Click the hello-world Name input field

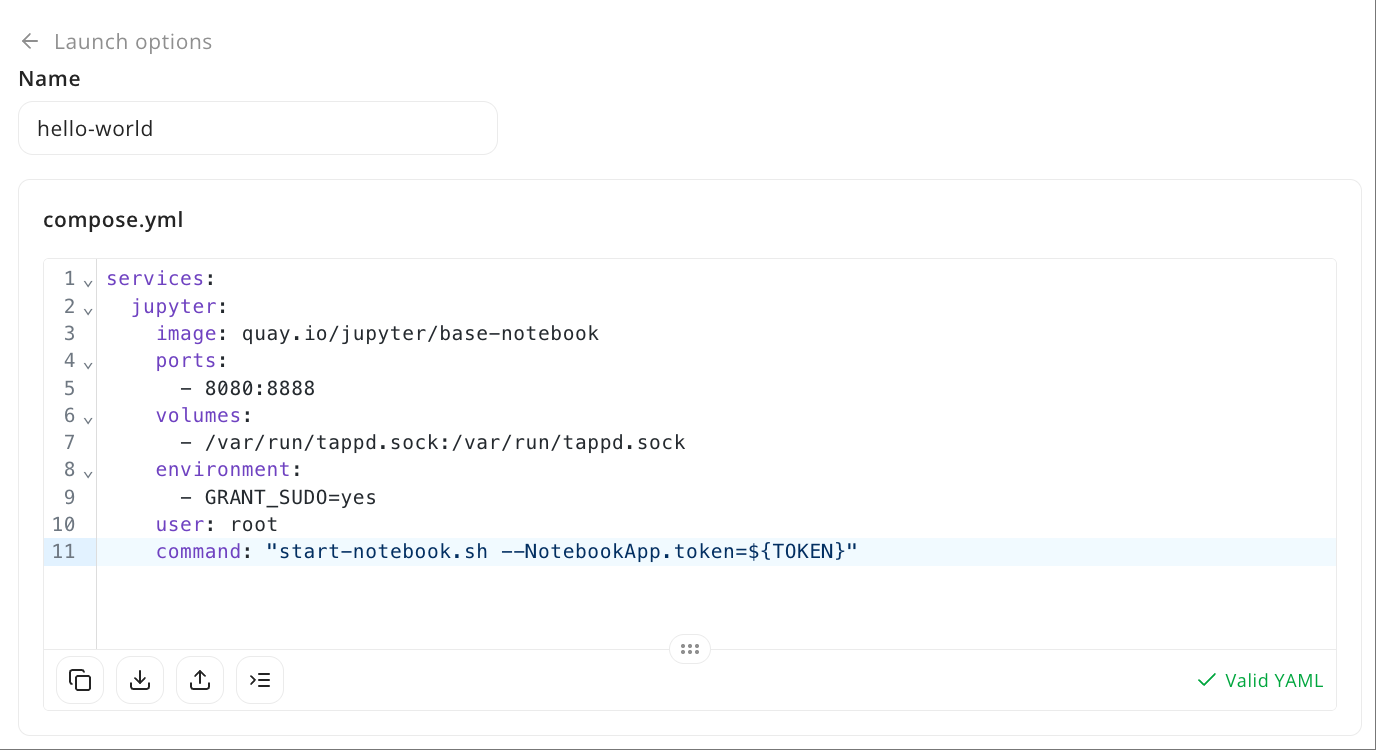[258, 128]
